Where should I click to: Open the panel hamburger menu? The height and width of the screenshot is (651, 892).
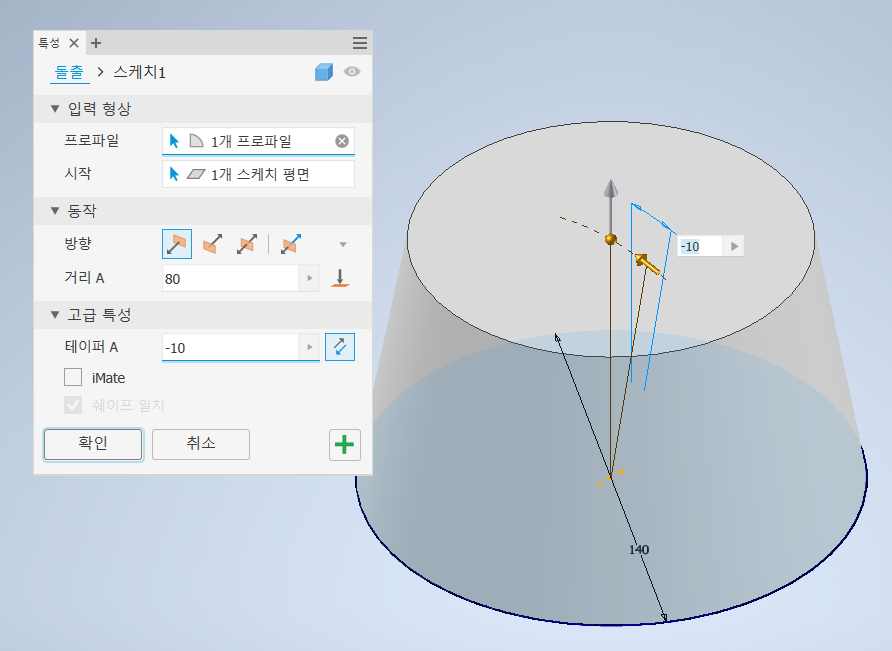point(360,43)
